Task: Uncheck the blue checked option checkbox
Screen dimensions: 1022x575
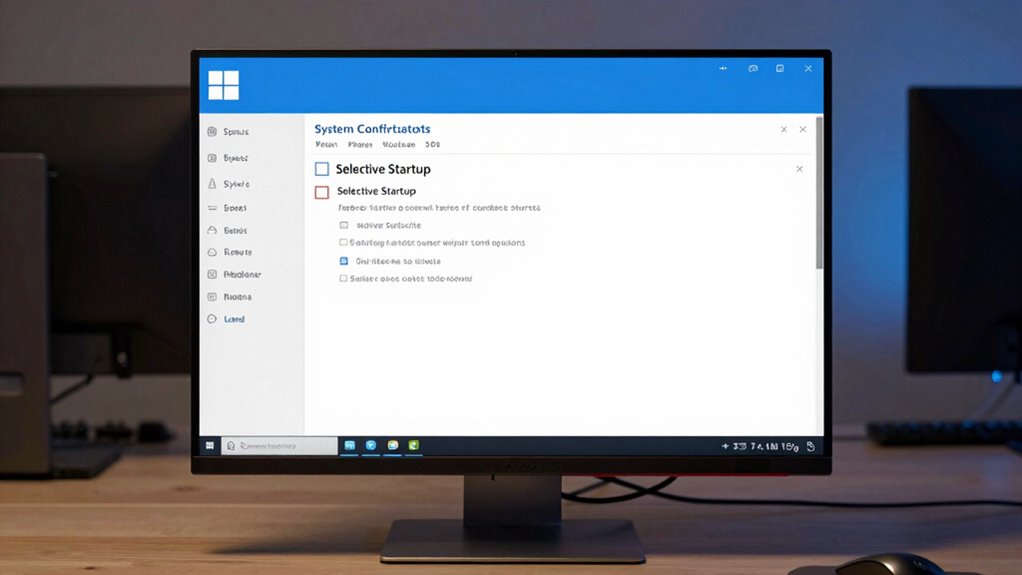Action: coord(344,260)
